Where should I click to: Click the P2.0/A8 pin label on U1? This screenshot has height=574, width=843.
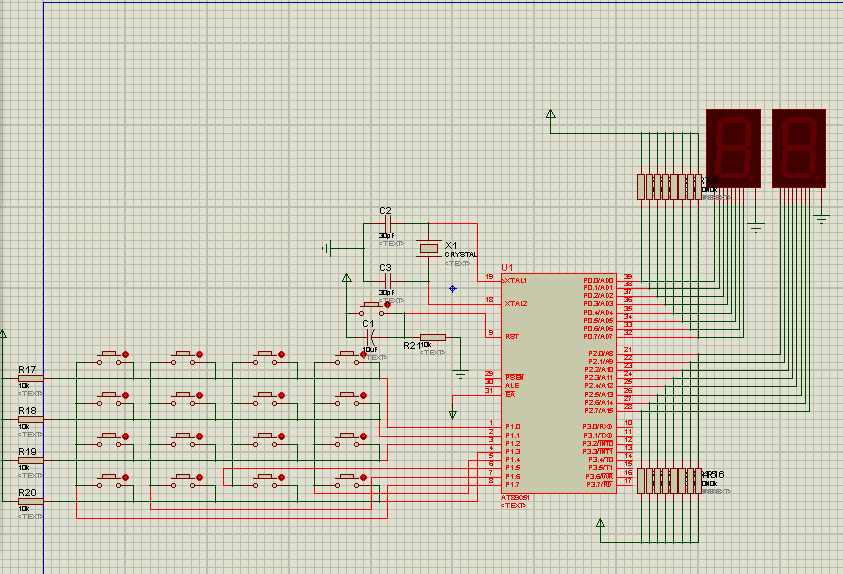(x=601, y=354)
